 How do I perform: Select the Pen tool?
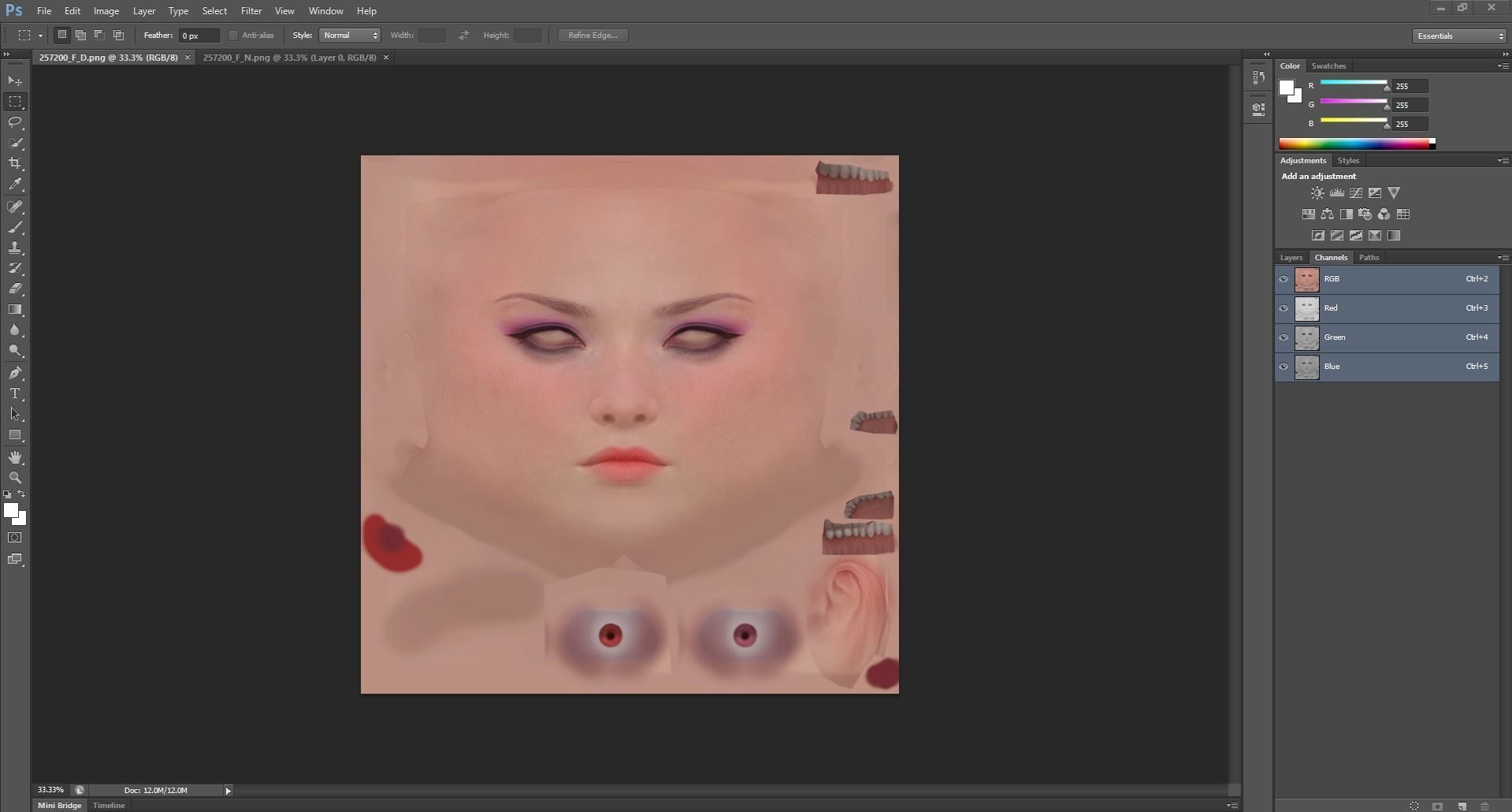[15, 373]
